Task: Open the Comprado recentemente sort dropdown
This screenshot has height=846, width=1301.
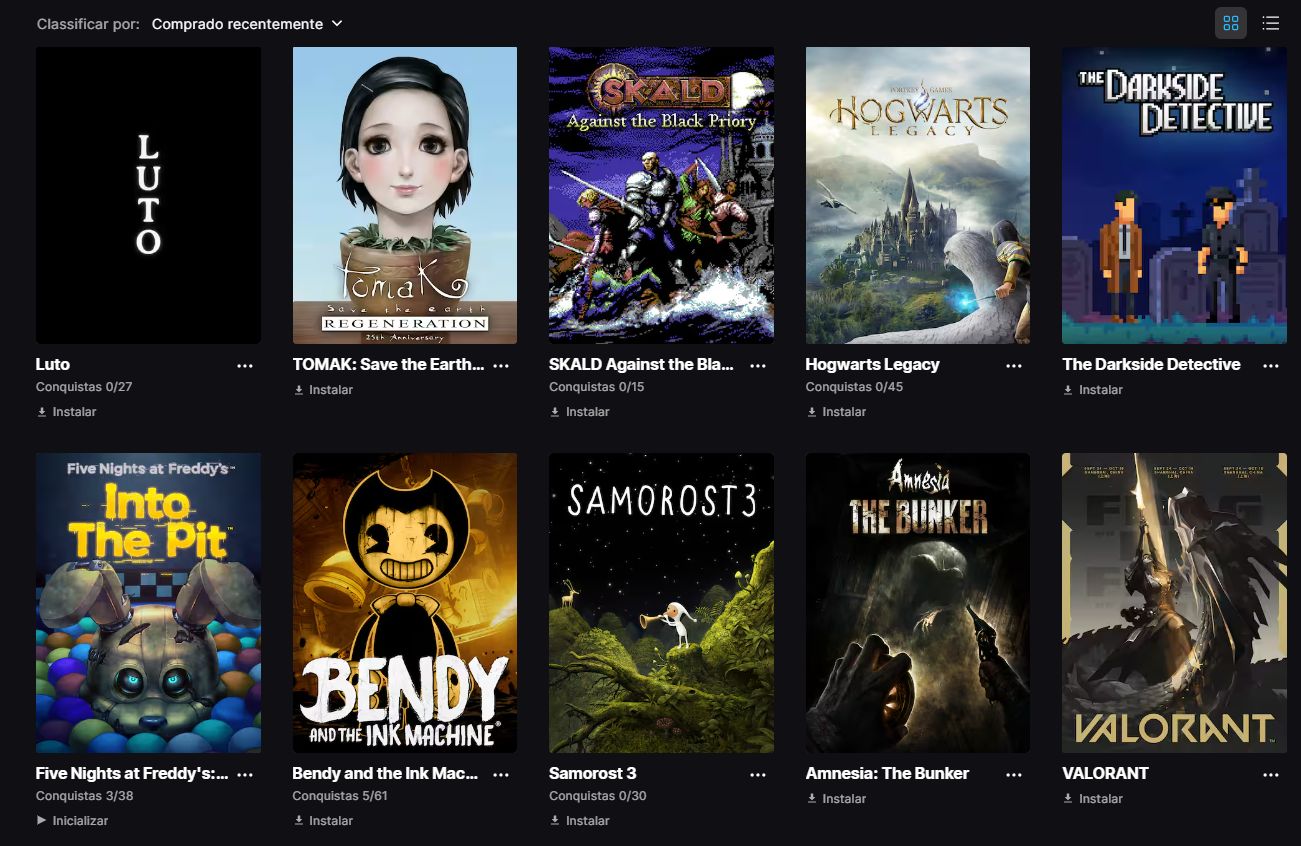Action: point(247,23)
